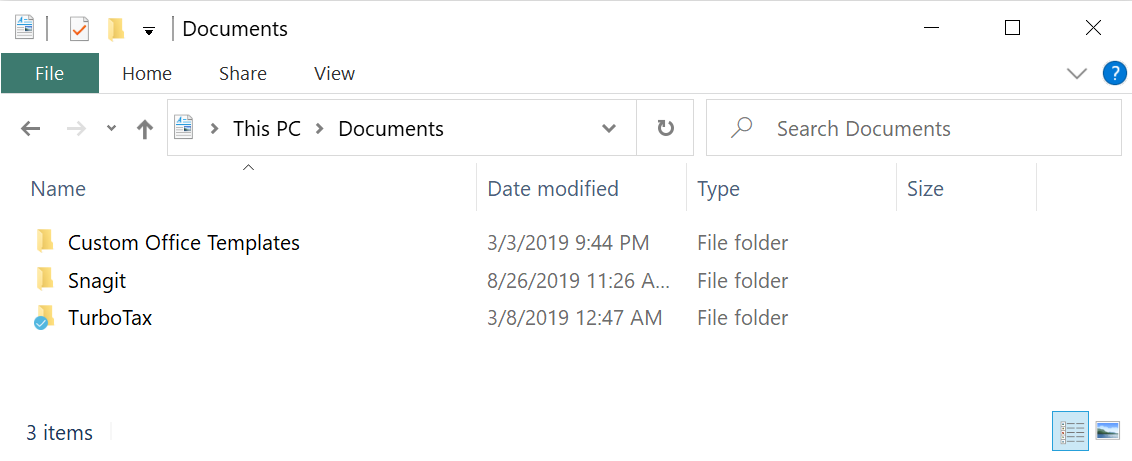Screen dimensions: 1132x461
Task: Expand the ribbon with the chevron
Action: tap(1077, 73)
